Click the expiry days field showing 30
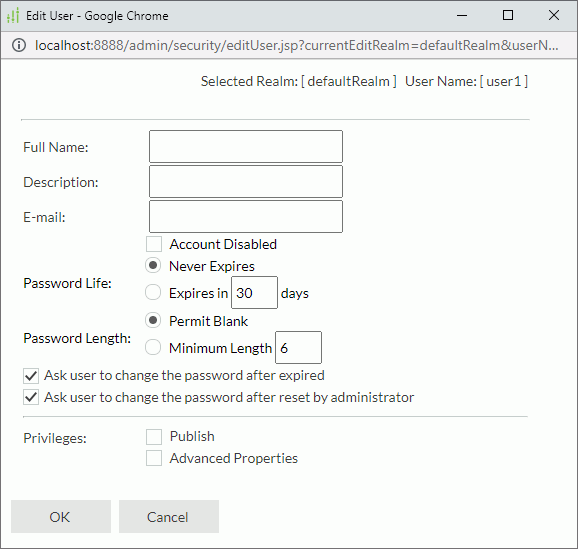 [254, 292]
